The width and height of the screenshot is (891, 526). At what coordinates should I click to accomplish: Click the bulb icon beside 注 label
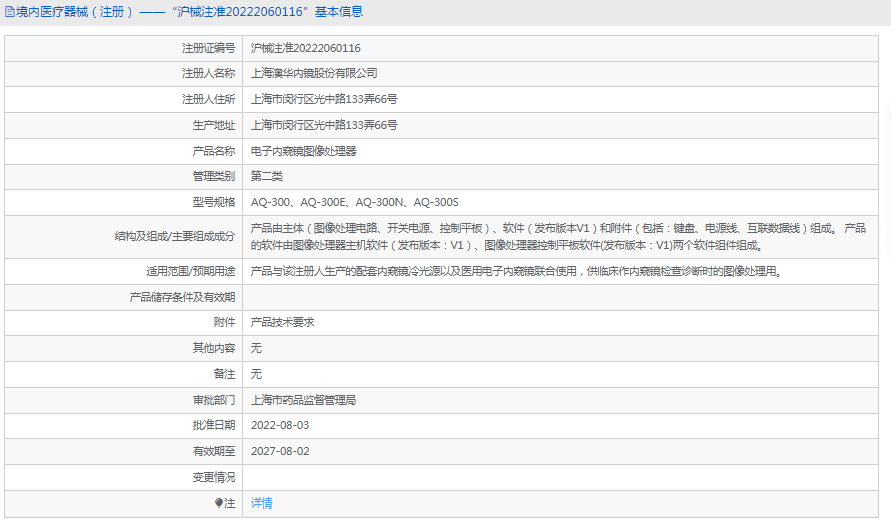coord(219,503)
